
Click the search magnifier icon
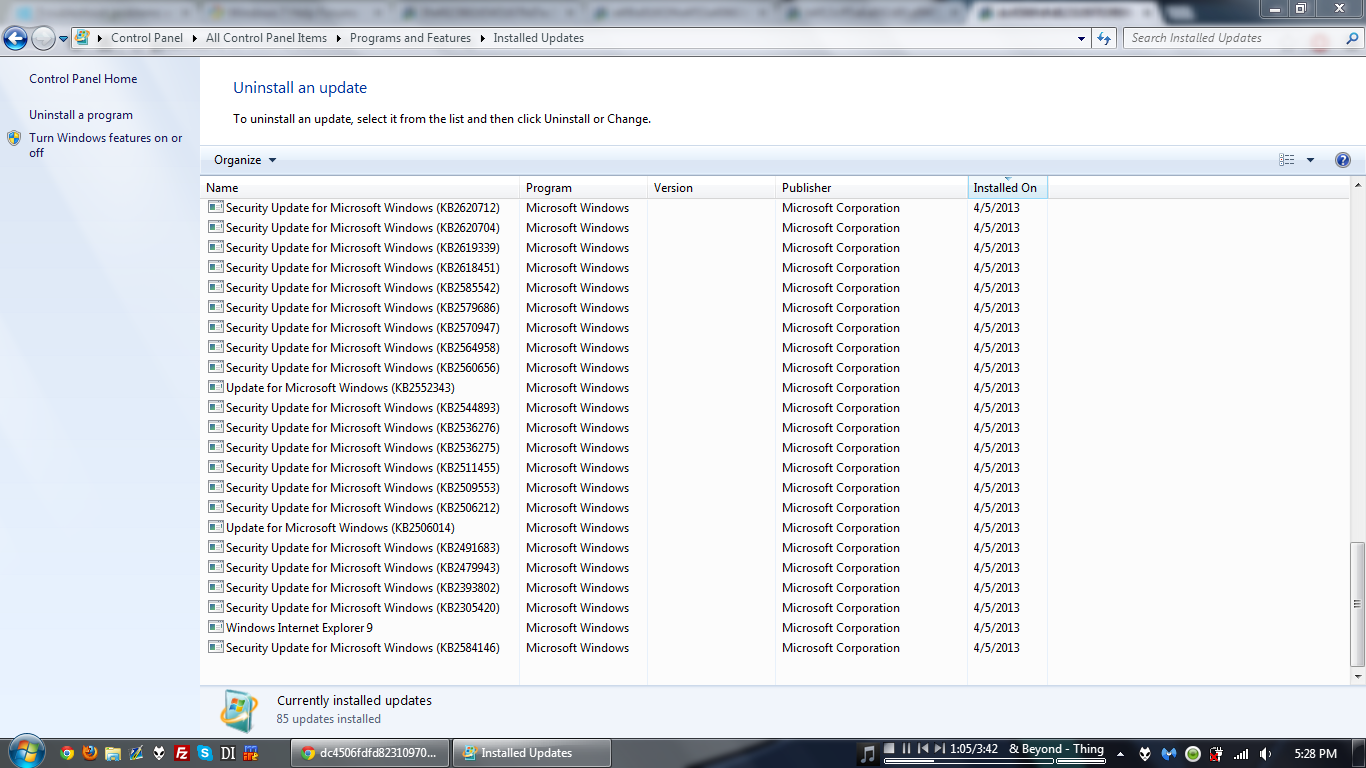coord(1350,39)
